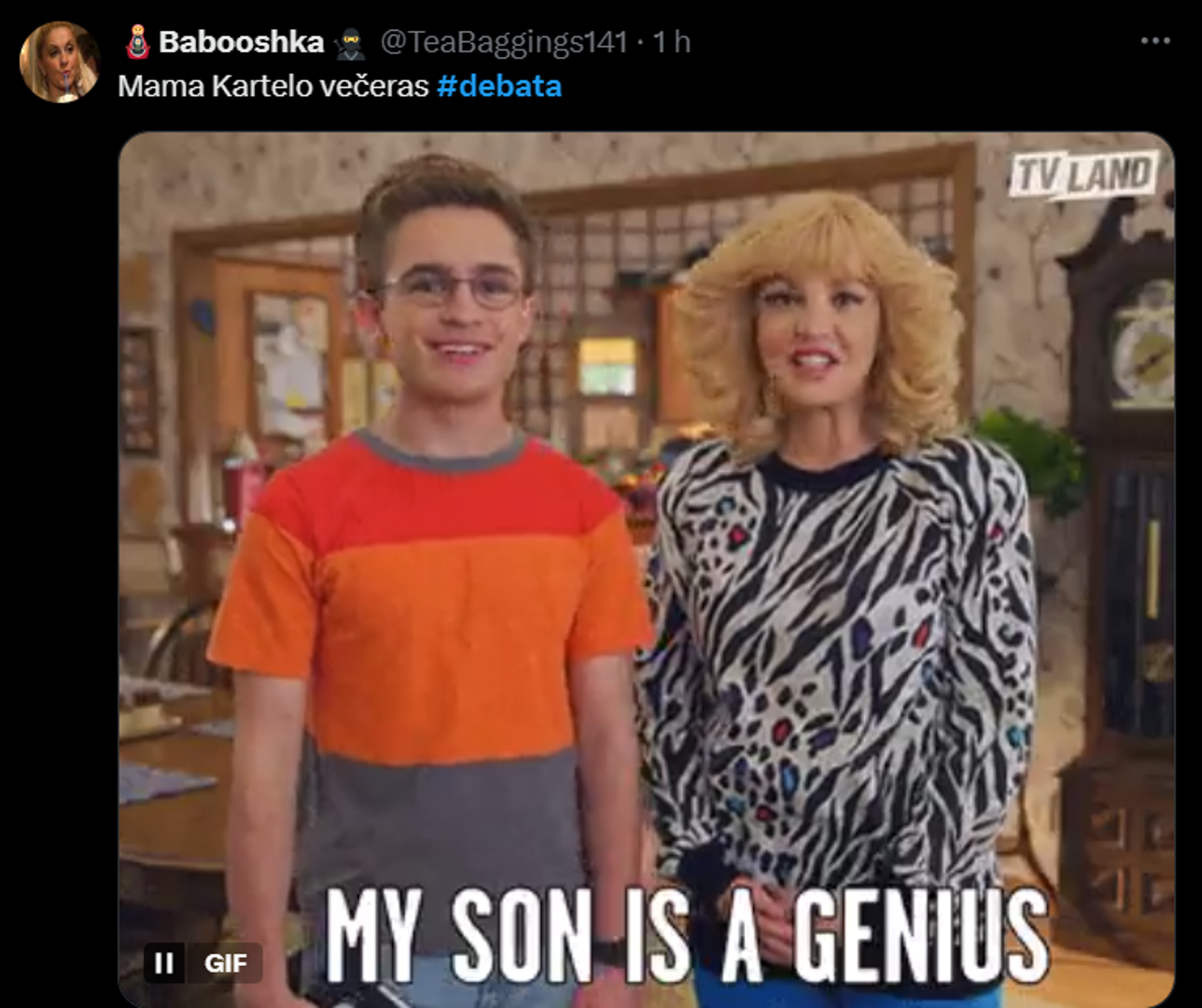Click the GIF badge label
1202x1008 pixels.
[225, 962]
